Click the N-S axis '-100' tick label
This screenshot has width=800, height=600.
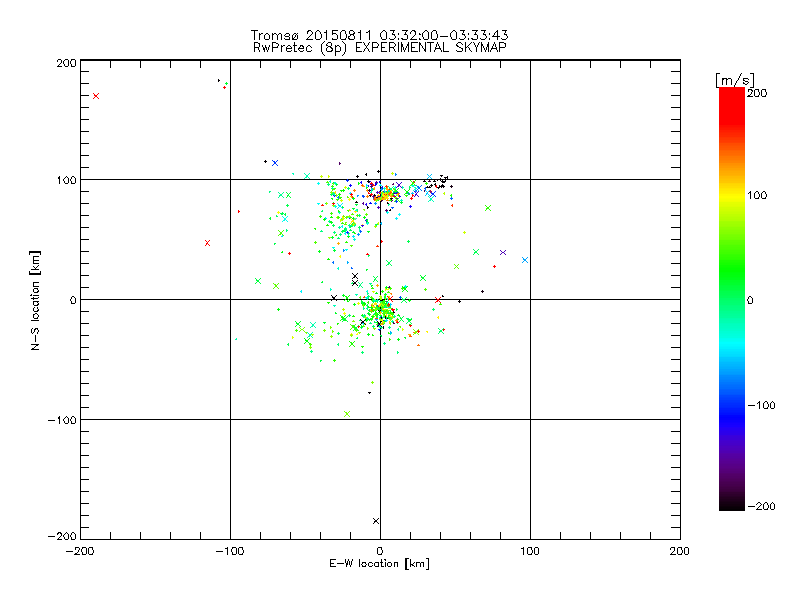pyautogui.click(x=62, y=420)
